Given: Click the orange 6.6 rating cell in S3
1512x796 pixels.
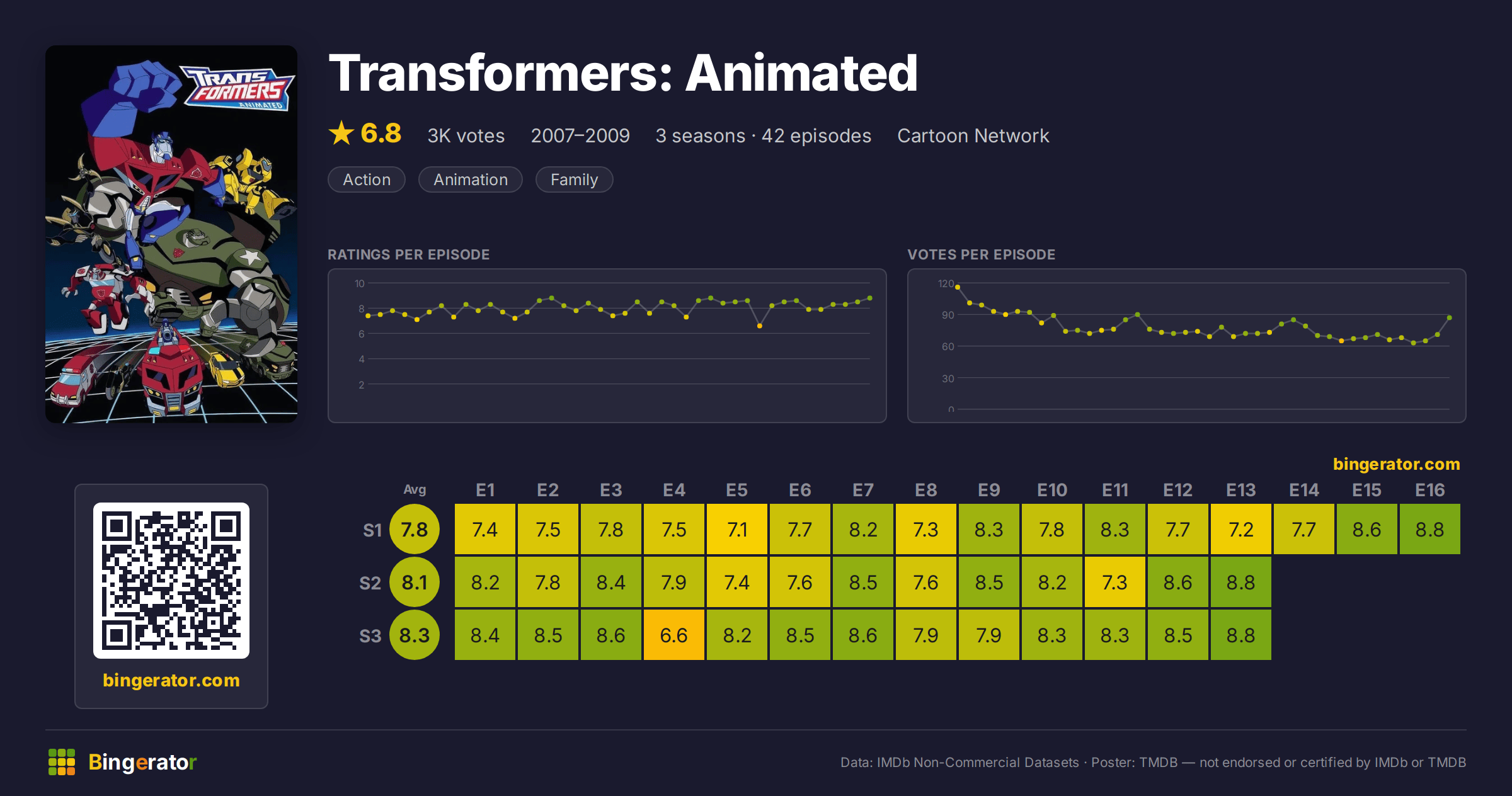Looking at the screenshot, I should tap(674, 635).
